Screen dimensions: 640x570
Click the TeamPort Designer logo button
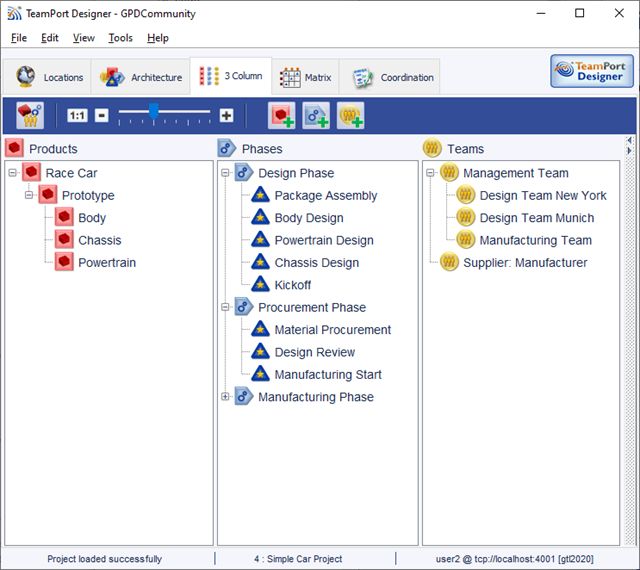(592, 71)
